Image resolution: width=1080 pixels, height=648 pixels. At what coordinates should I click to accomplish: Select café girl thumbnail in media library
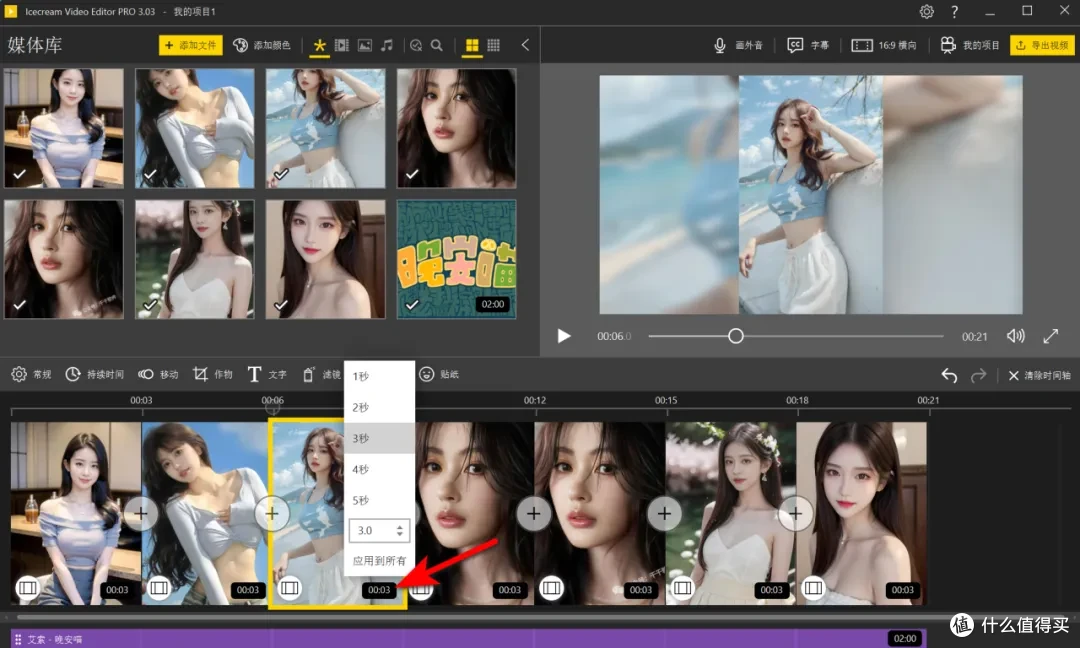click(63, 128)
